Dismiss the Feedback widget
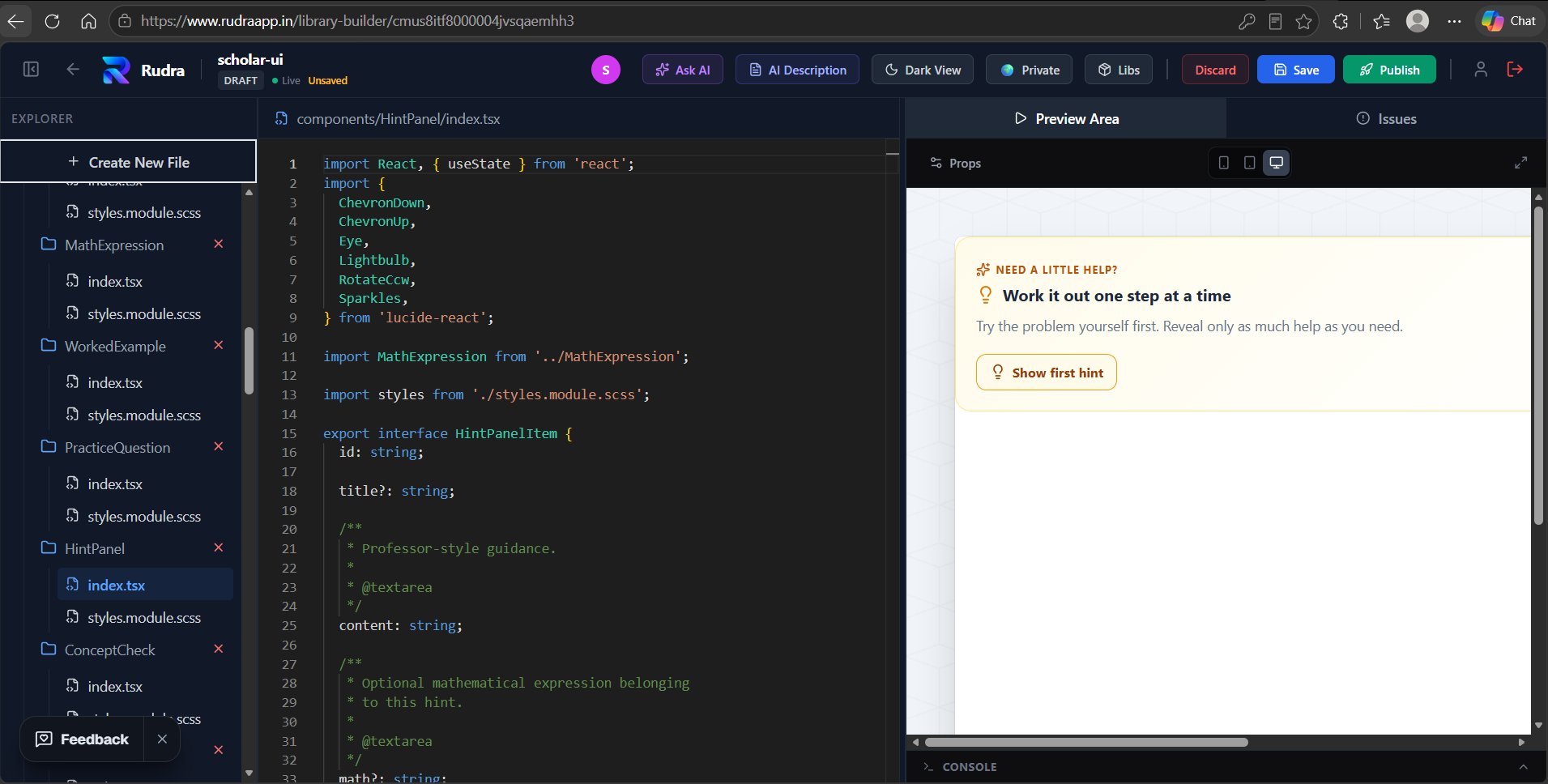Screen dimensions: 1548x784 point(162,739)
